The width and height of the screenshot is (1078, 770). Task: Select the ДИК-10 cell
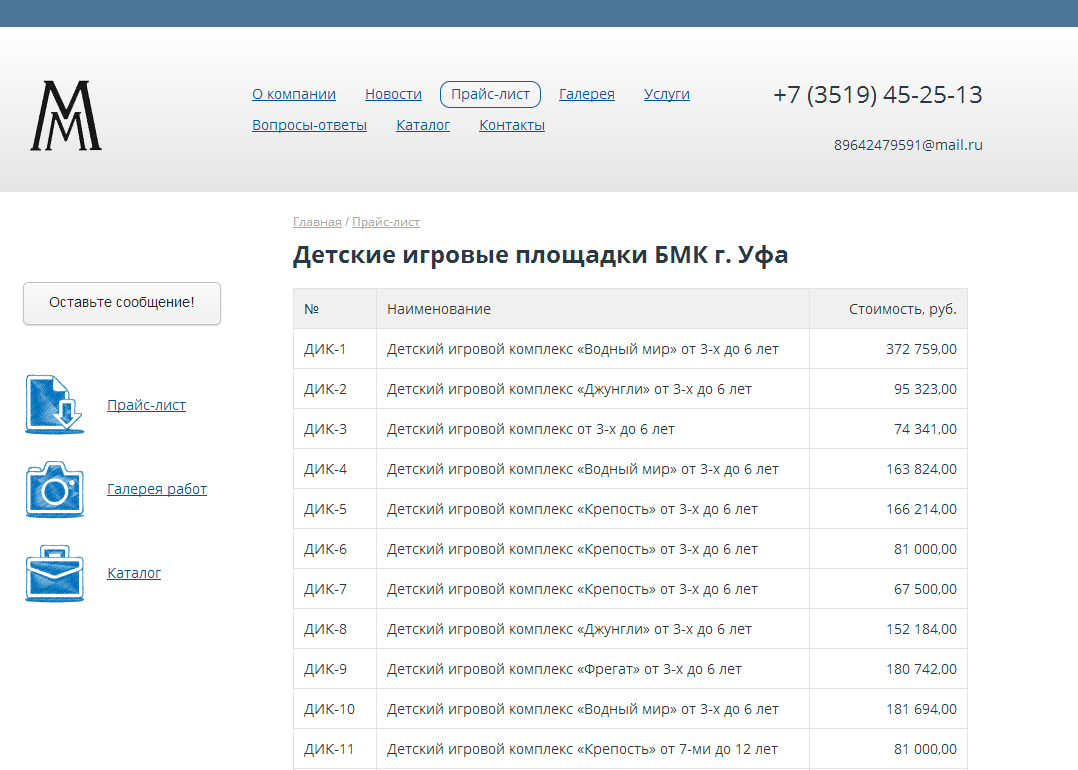tap(335, 708)
